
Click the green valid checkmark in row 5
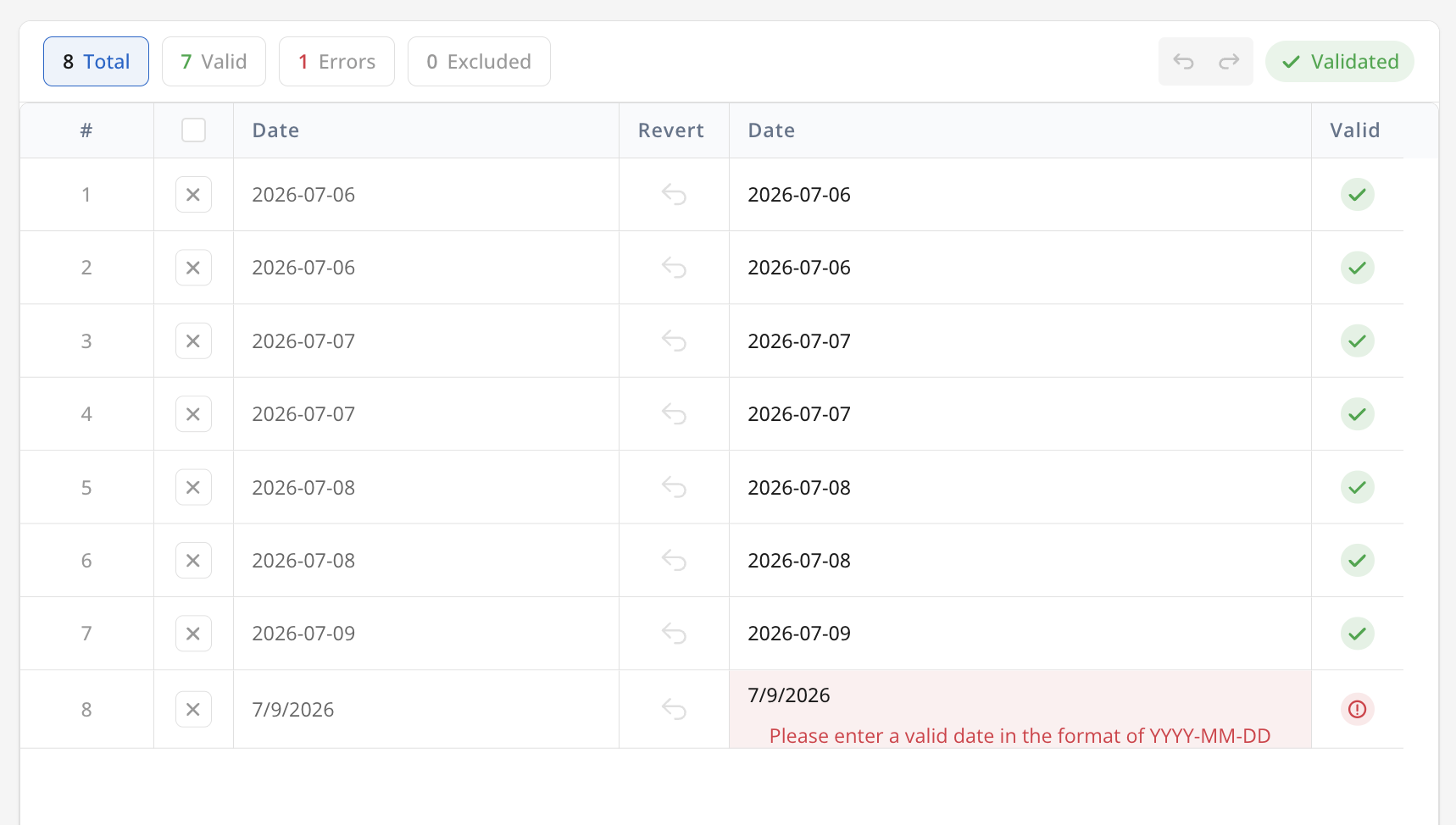(x=1357, y=488)
